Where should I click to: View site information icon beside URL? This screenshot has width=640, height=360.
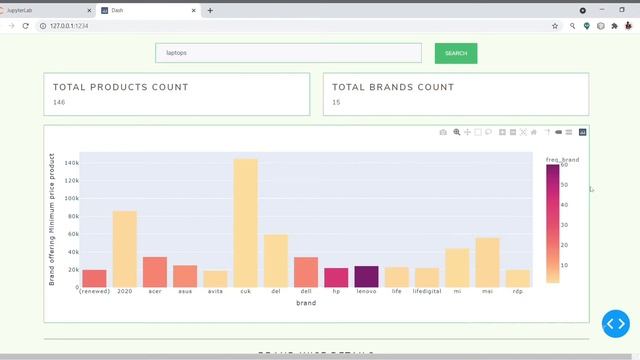(42, 26)
